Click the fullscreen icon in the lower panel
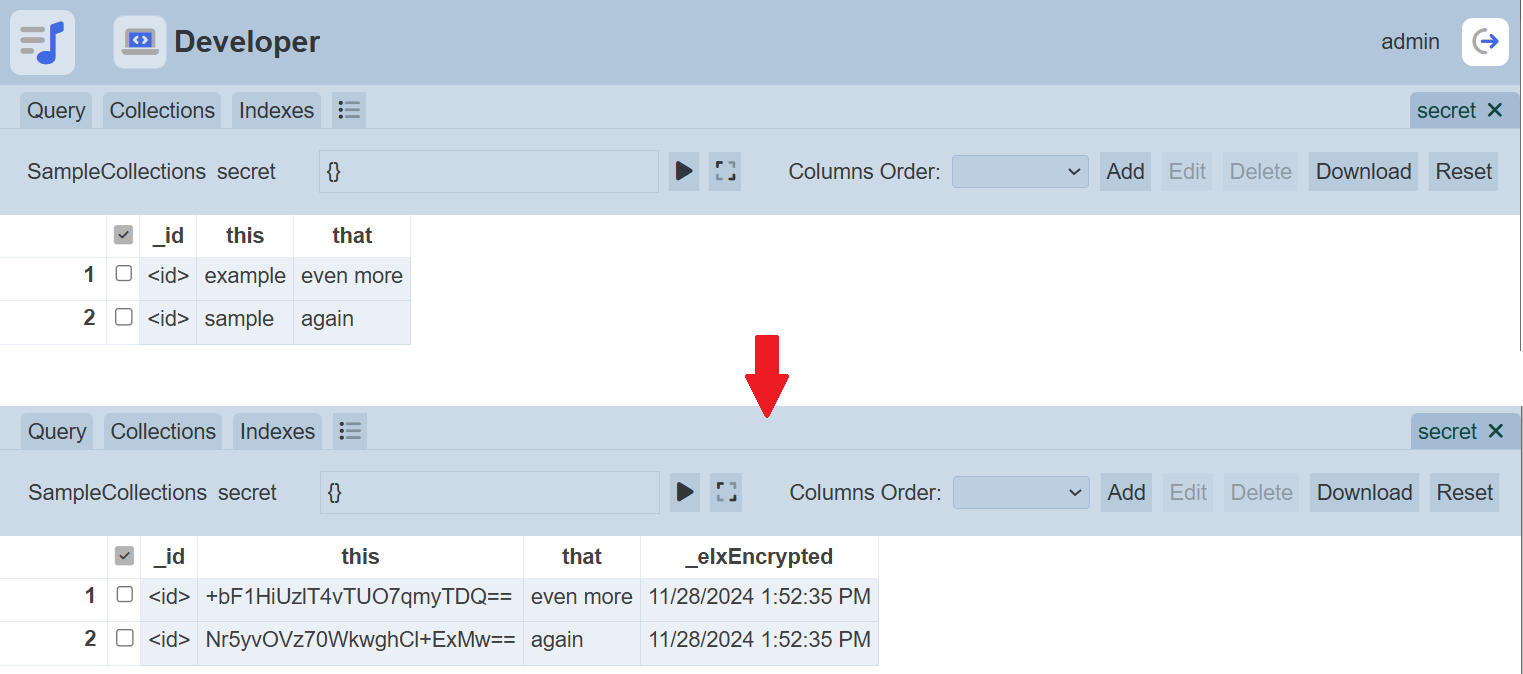Viewport: 1523px width, 674px height. 726,492
